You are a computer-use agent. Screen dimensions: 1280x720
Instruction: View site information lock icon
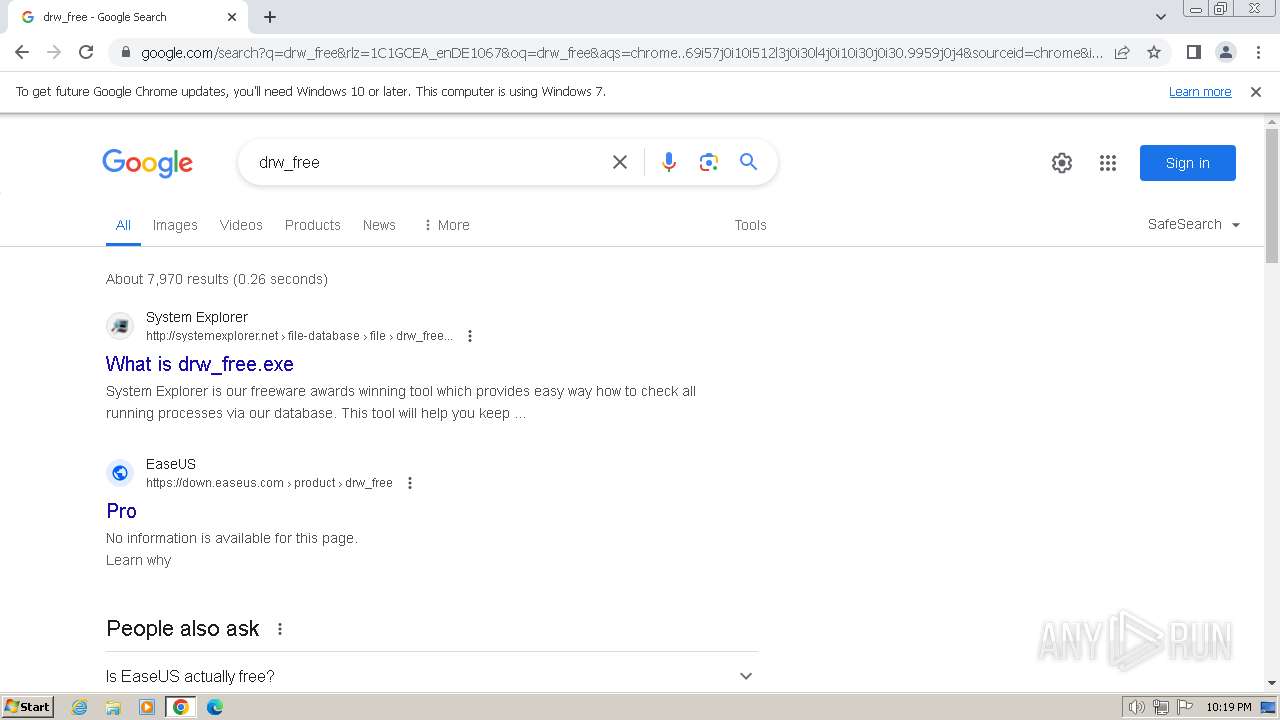pyautogui.click(x=124, y=52)
